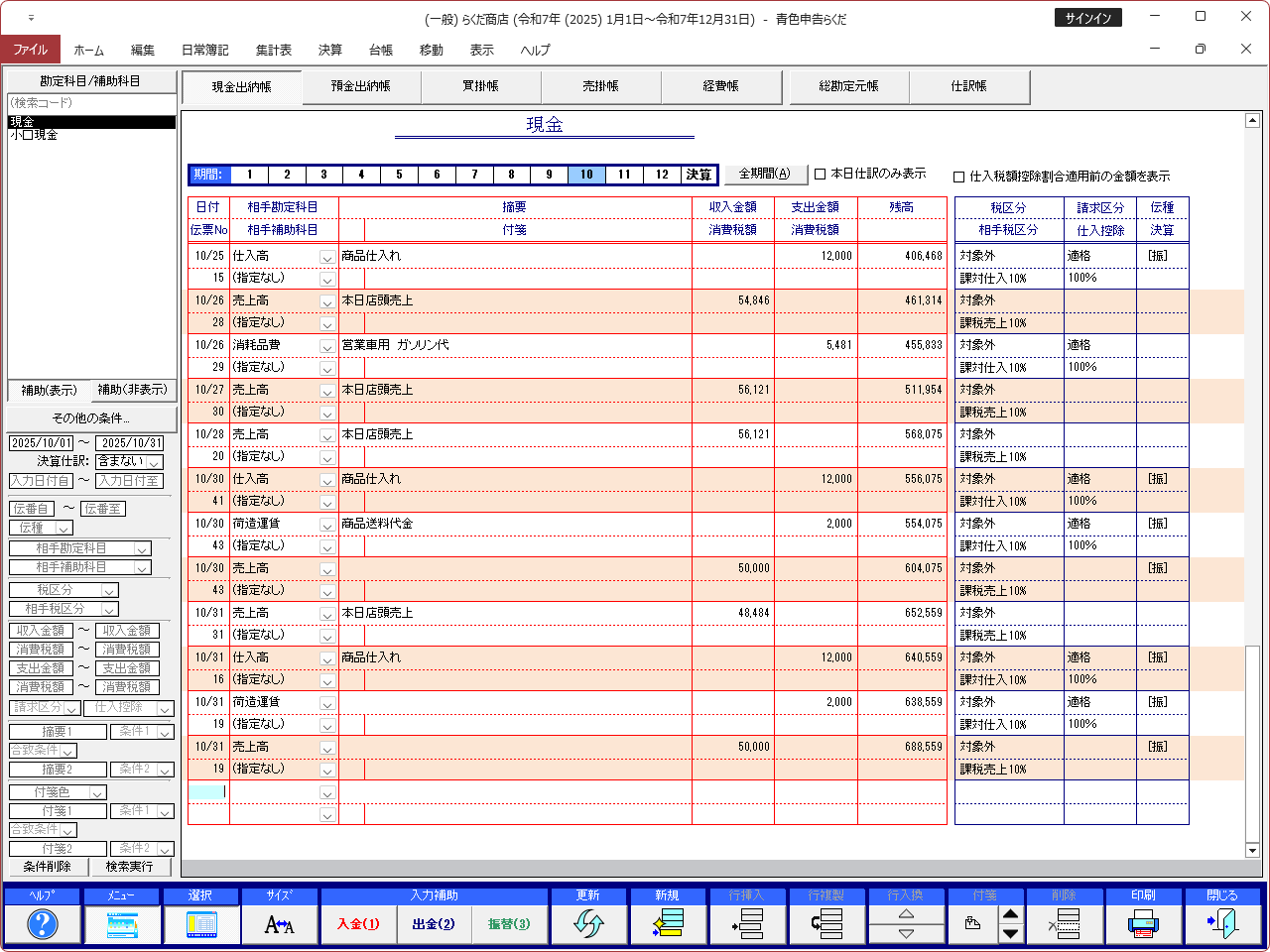Click the 検索実行 button
Screen dimensions: 1270x952
(130, 867)
